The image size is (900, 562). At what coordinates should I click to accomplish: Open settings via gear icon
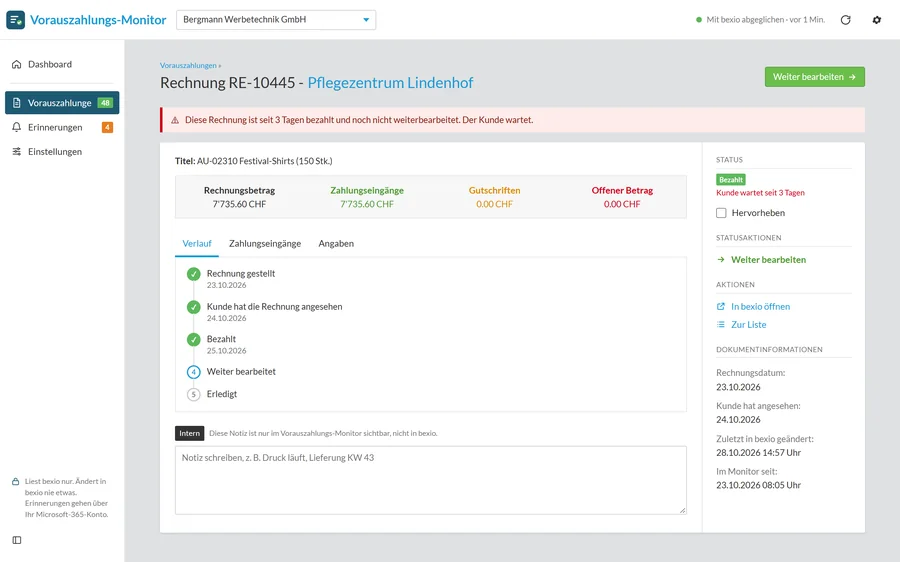(876, 20)
